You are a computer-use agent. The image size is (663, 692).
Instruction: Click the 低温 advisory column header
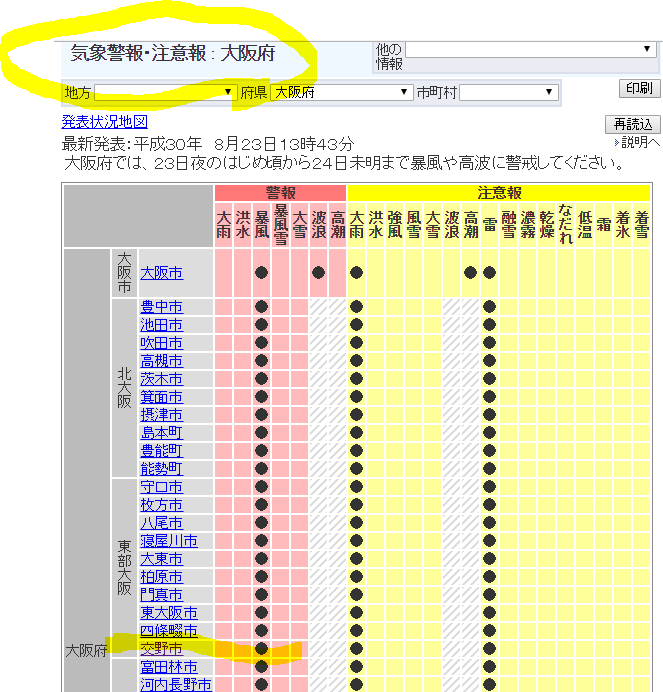584,224
